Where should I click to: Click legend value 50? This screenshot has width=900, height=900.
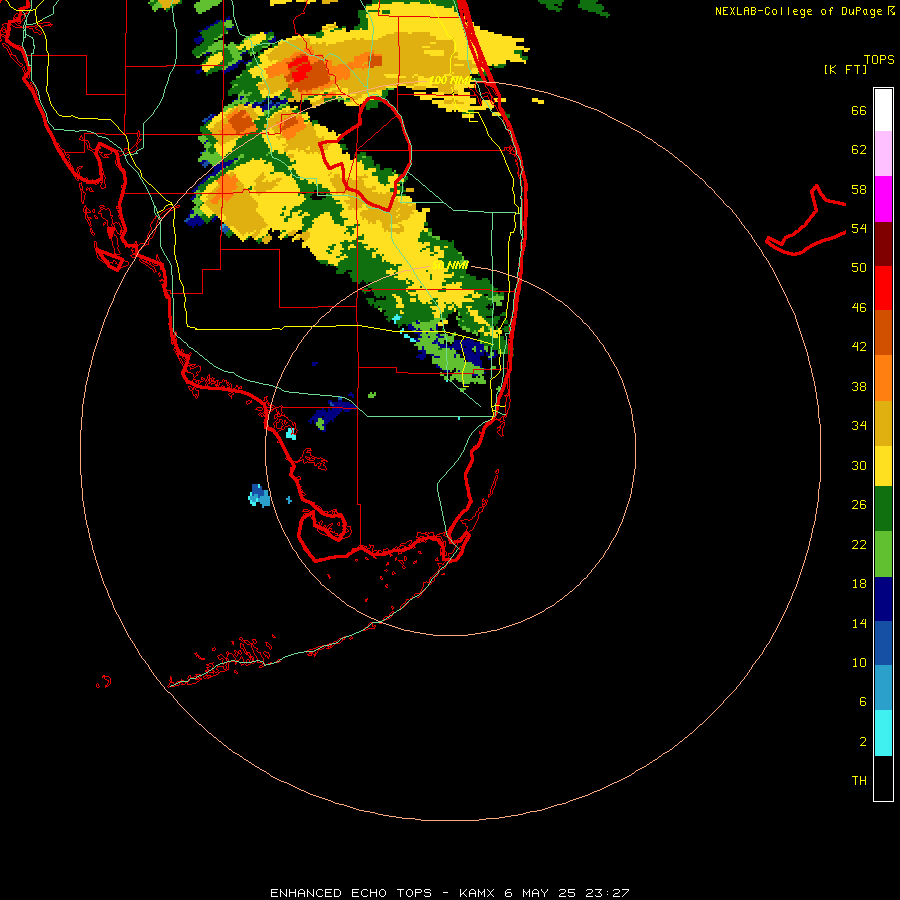859,267
